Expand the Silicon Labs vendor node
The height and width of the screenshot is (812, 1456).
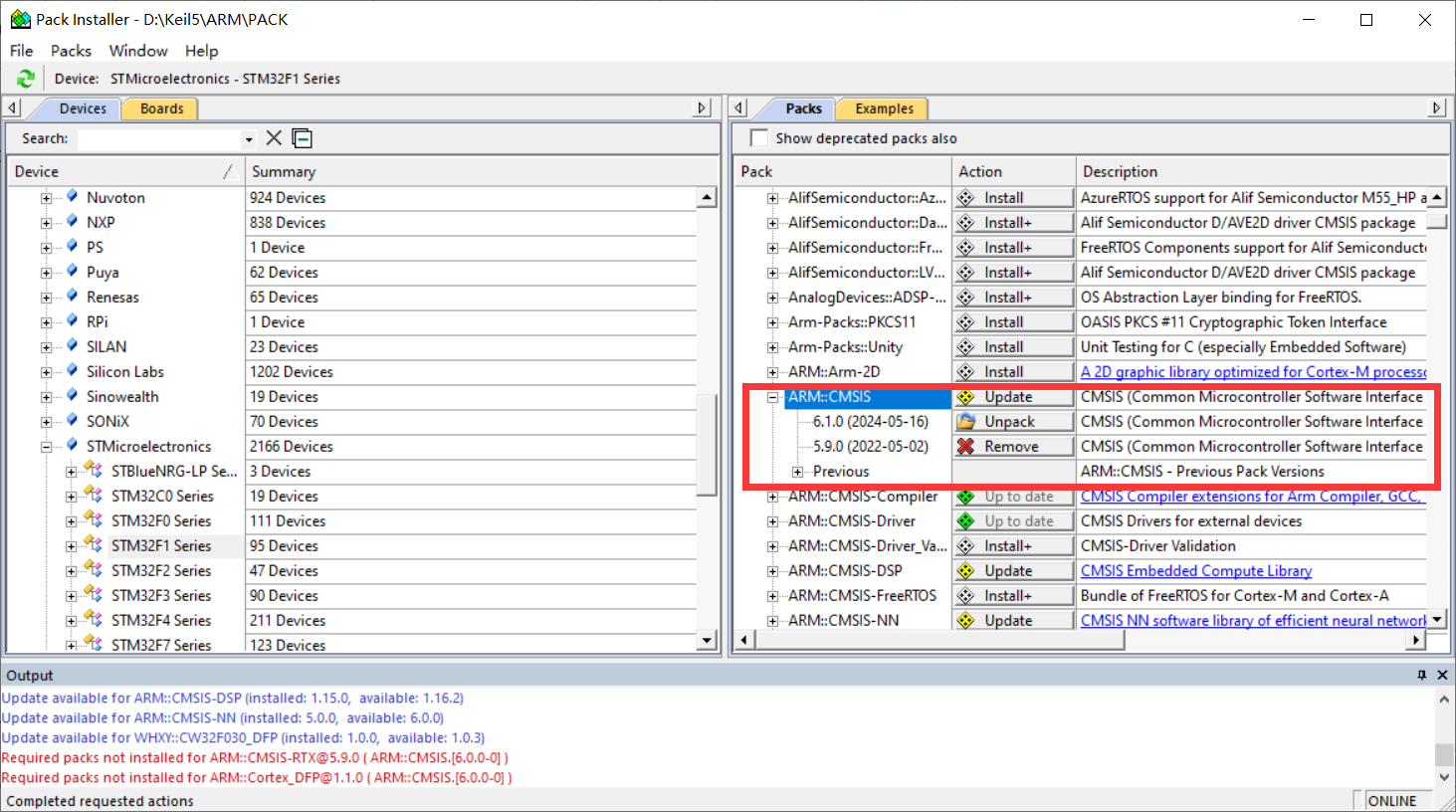[47, 372]
